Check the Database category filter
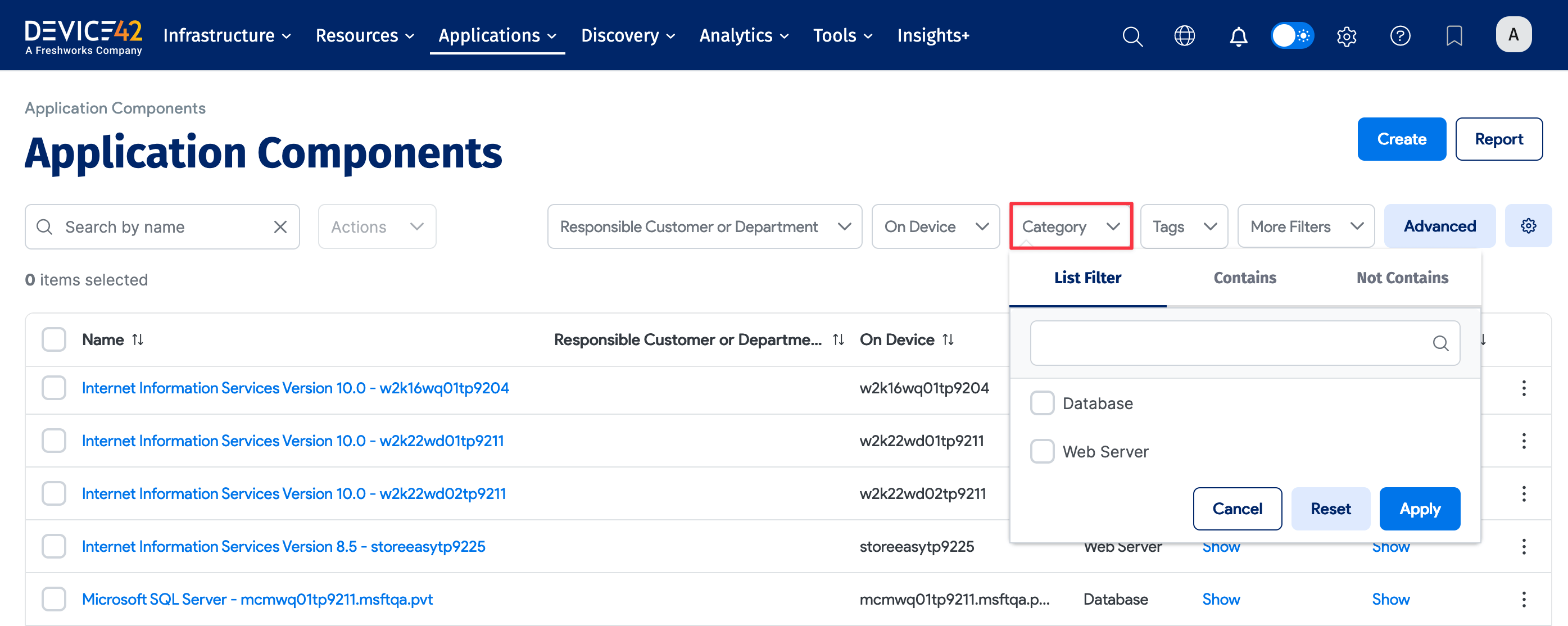1568x626 pixels. [1042, 402]
